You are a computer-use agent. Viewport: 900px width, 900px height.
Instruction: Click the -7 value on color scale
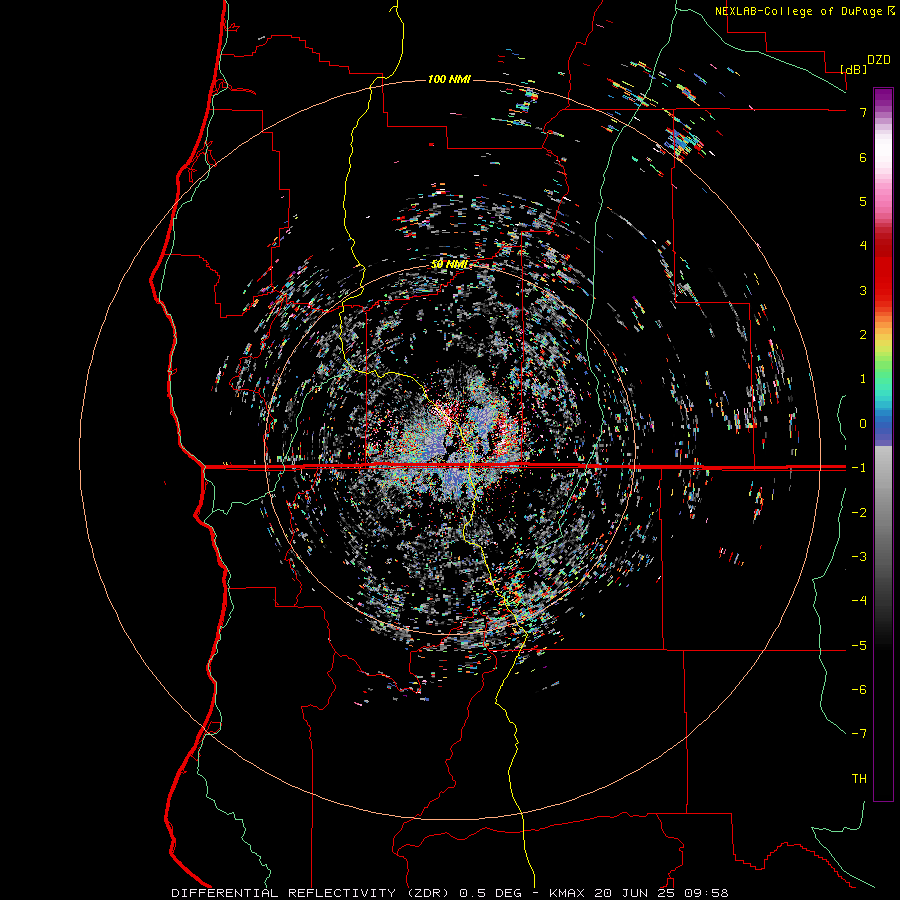pos(859,734)
